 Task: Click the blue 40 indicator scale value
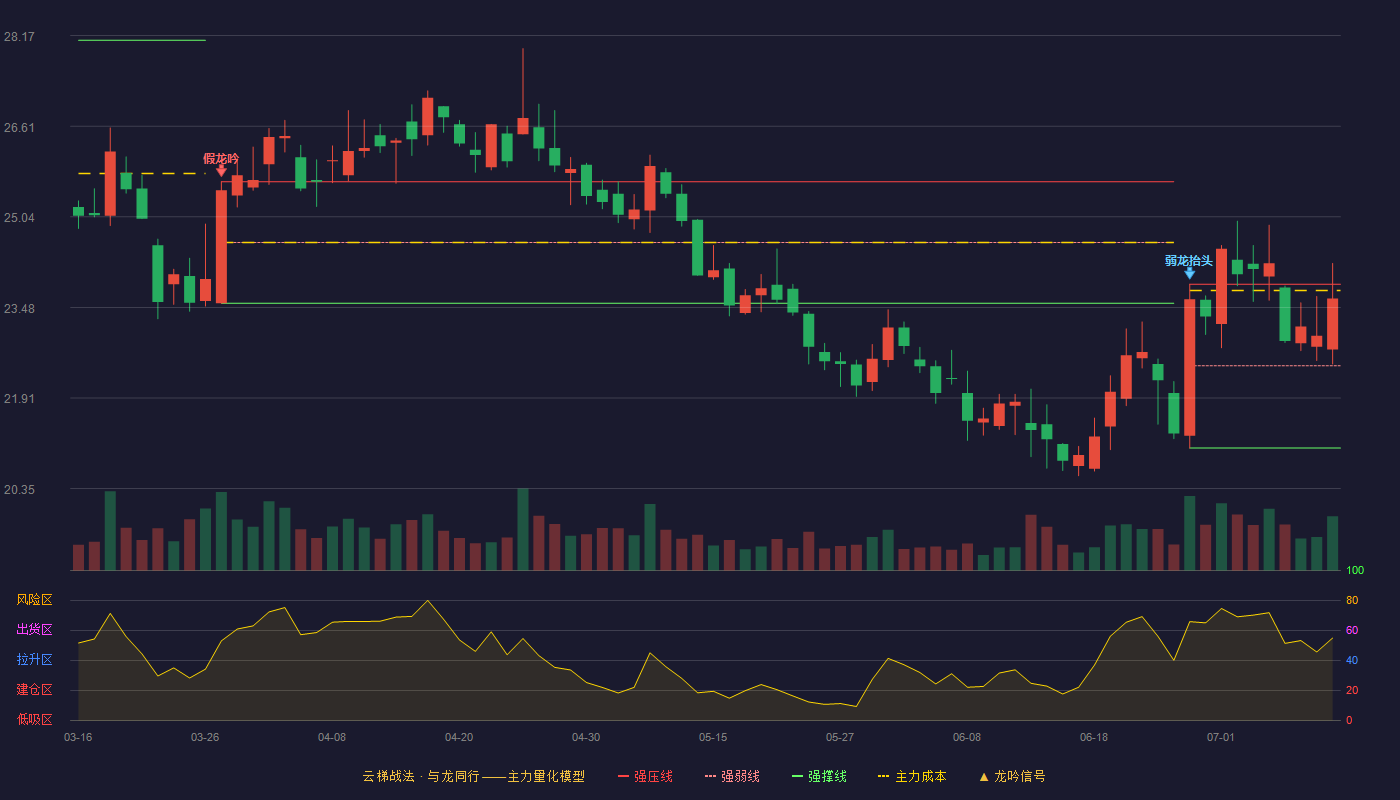click(x=1352, y=660)
